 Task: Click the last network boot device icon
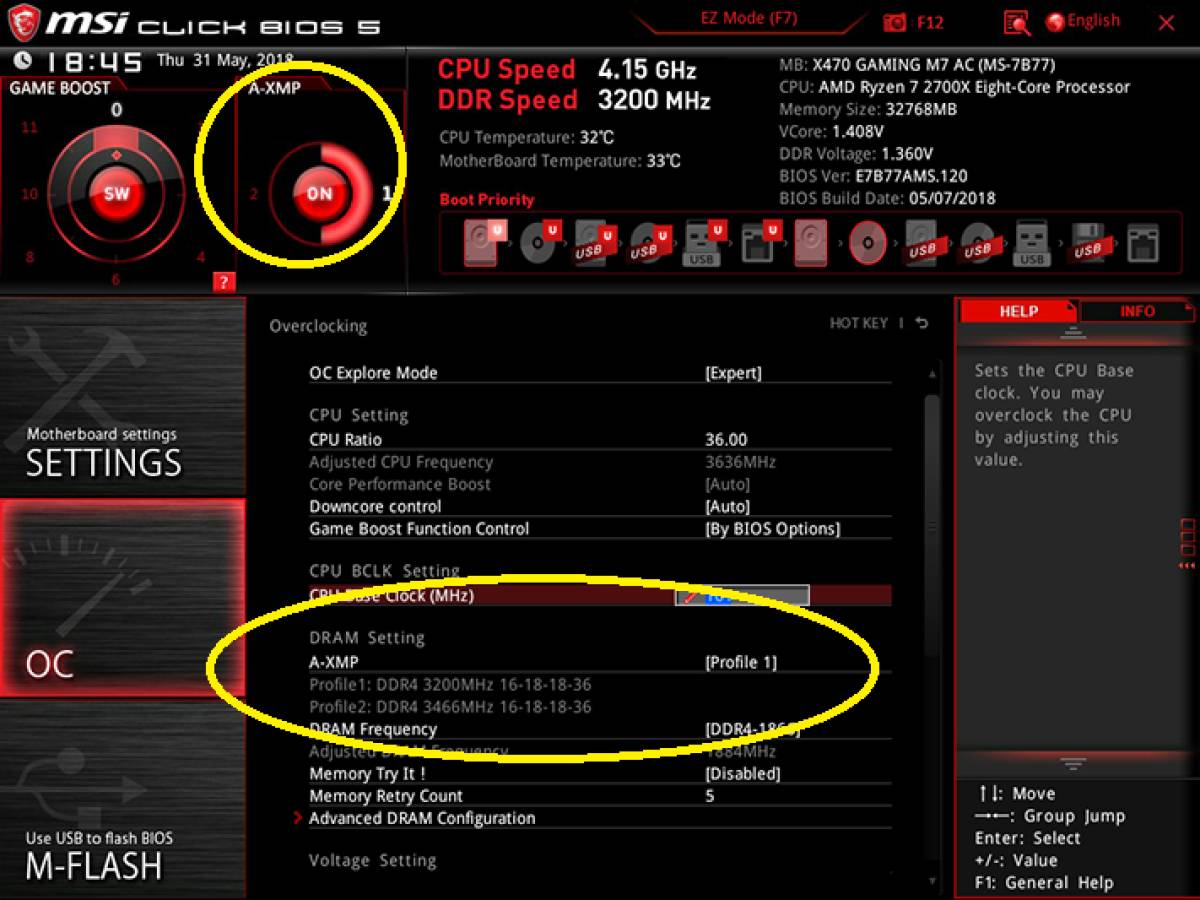point(1142,243)
